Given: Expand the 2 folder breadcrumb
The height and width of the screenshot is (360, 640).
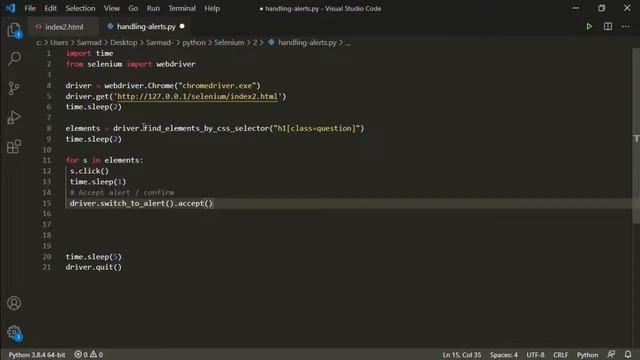Looking at the screenshot, I should click(x=255, y=42).
